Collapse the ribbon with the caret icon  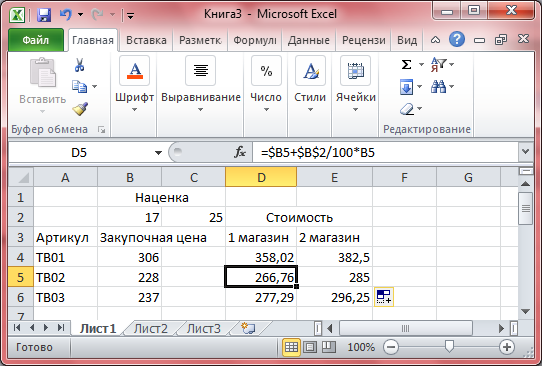436,40
